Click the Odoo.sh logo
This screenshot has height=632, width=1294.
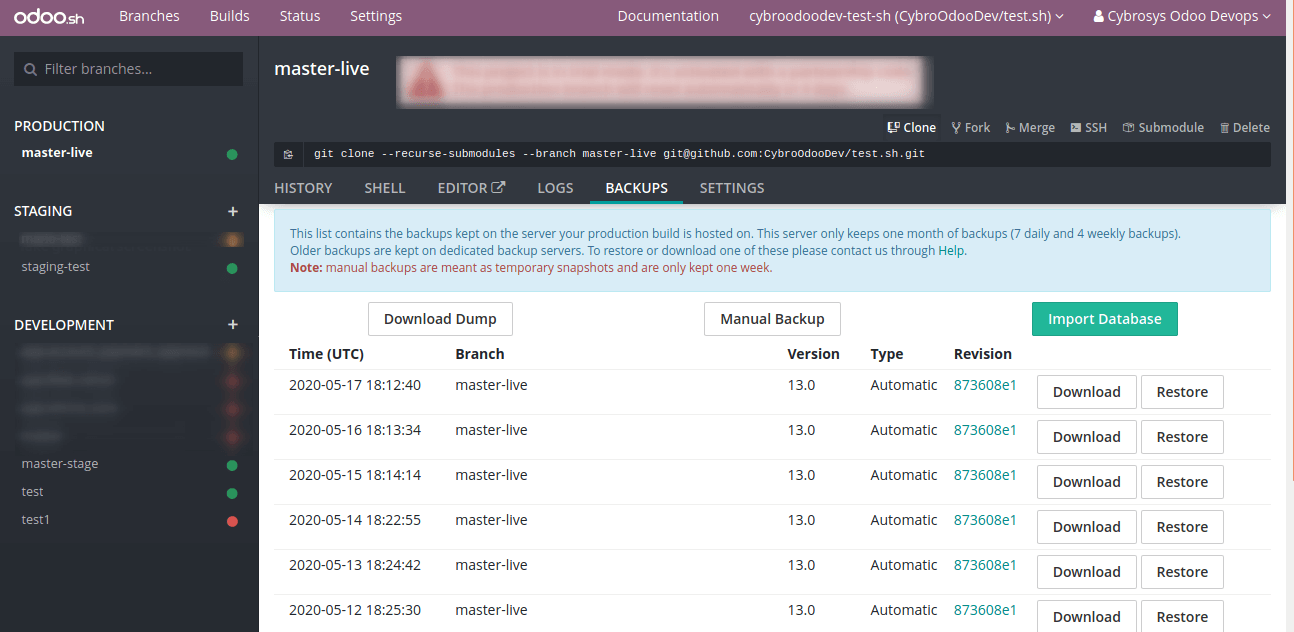[50, 17]
